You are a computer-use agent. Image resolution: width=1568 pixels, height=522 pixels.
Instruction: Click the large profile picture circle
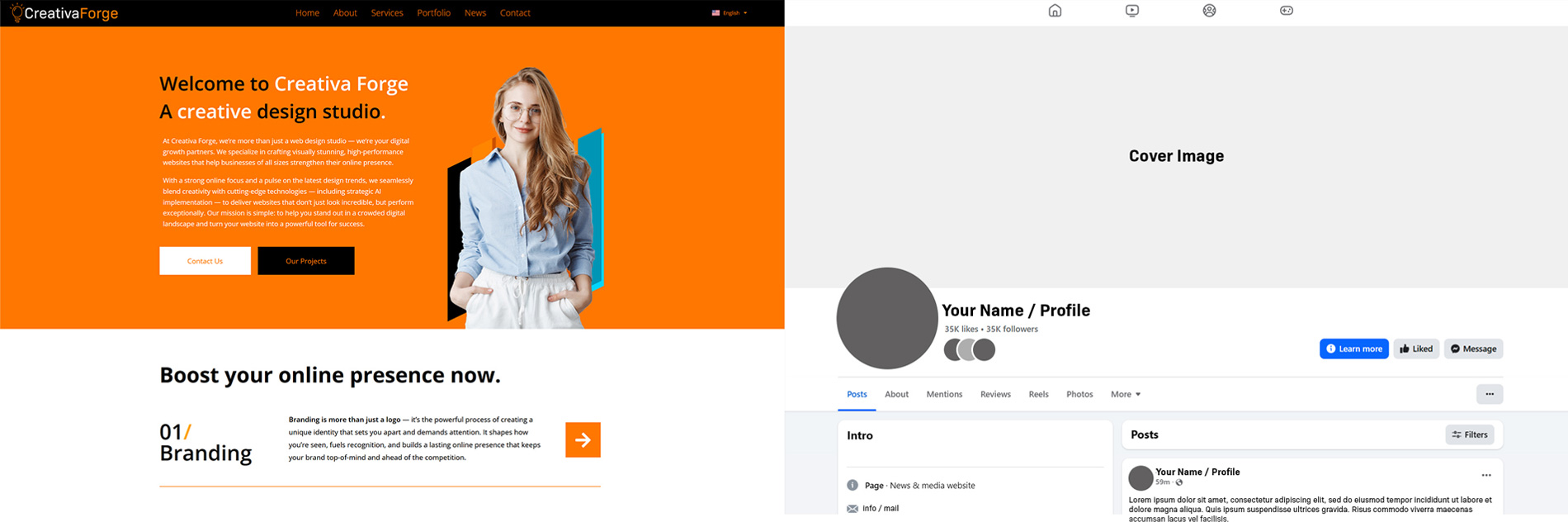point(886,318)
